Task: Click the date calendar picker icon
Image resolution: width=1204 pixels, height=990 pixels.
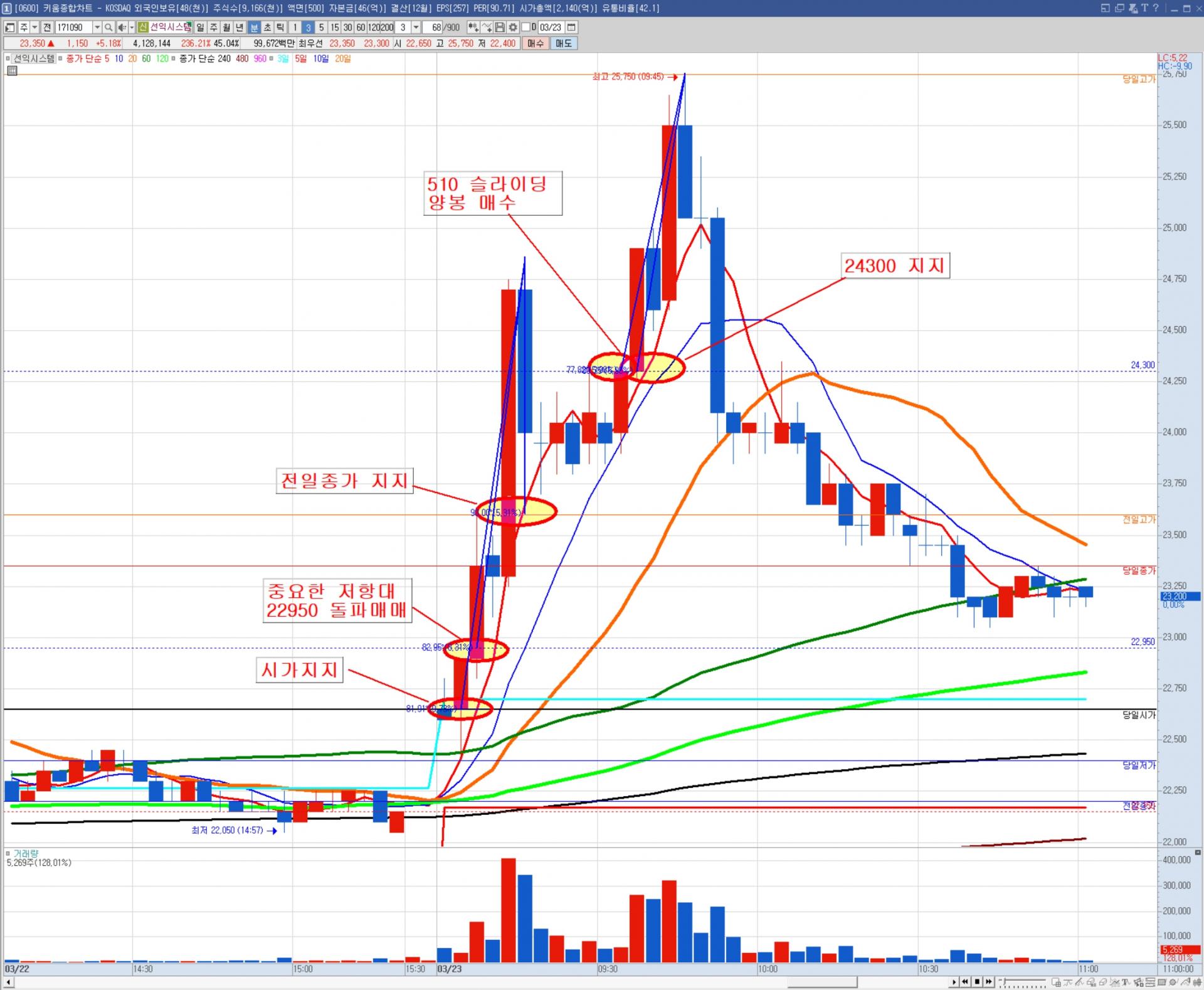Action: tap(571, 28)
